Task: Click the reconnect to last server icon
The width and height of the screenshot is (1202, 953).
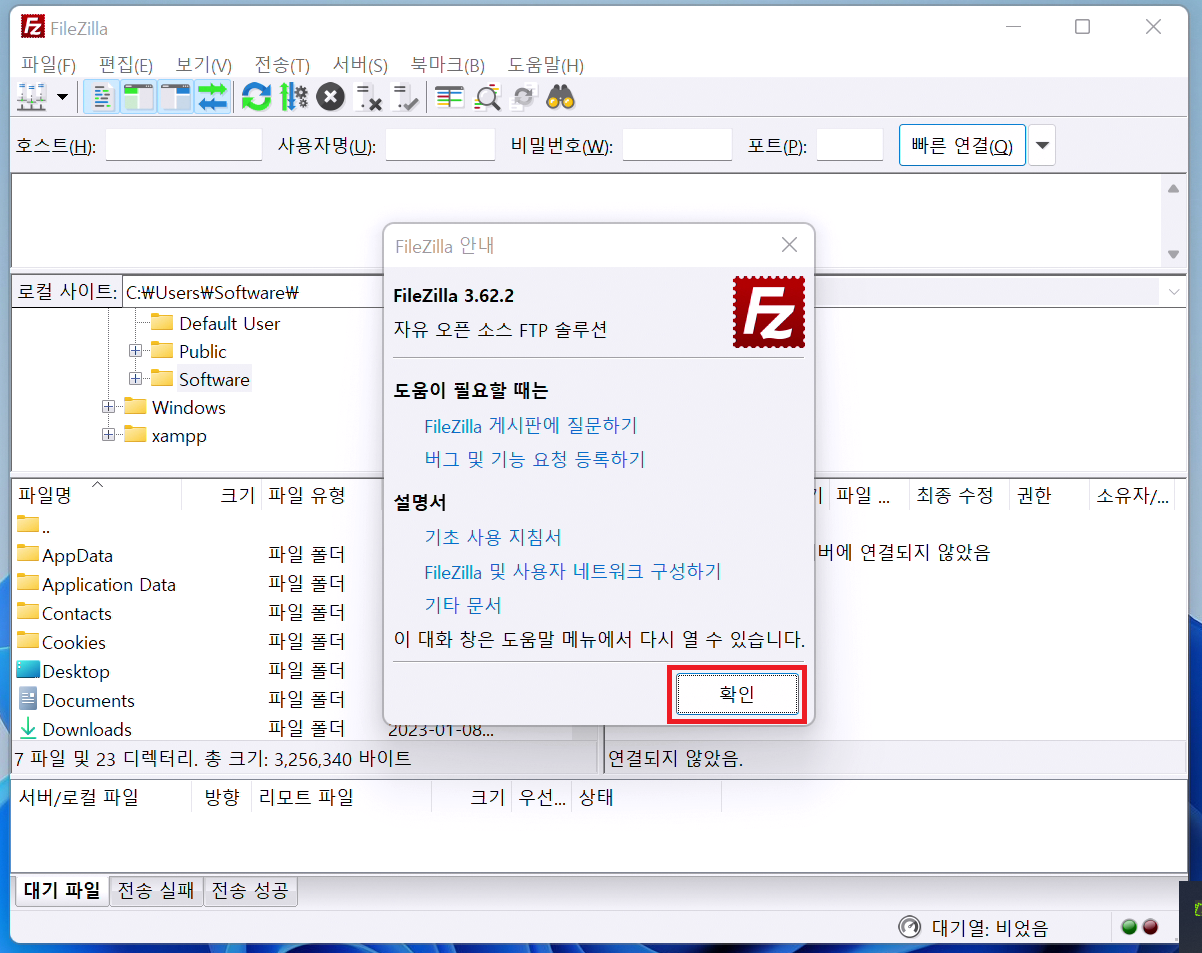Action: point(405,97)
